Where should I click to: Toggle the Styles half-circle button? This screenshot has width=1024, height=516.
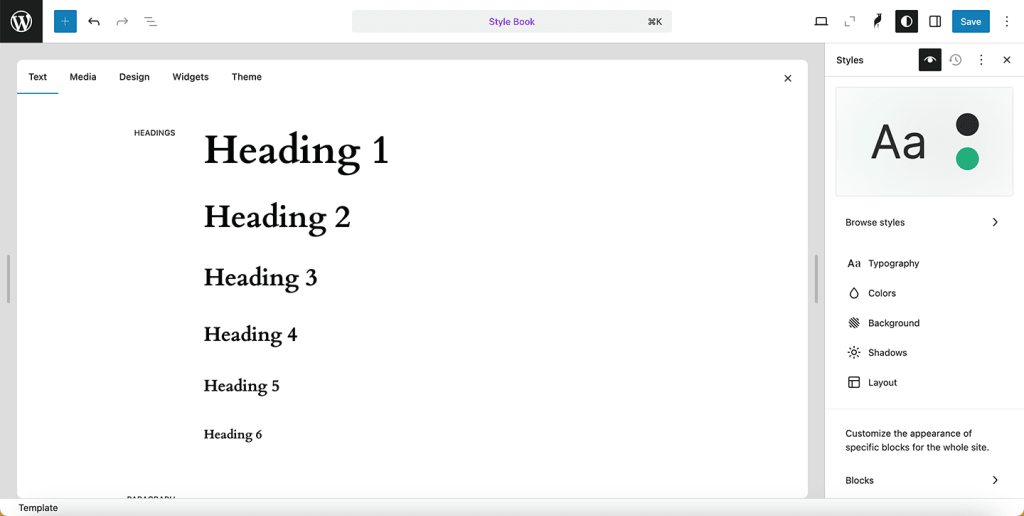(906, 21)
